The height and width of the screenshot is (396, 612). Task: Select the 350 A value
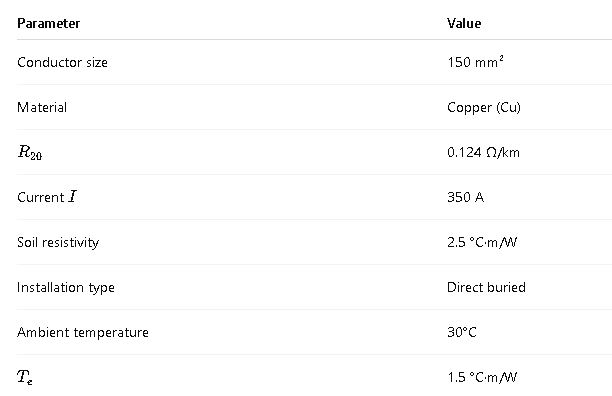tap(466, 197)
